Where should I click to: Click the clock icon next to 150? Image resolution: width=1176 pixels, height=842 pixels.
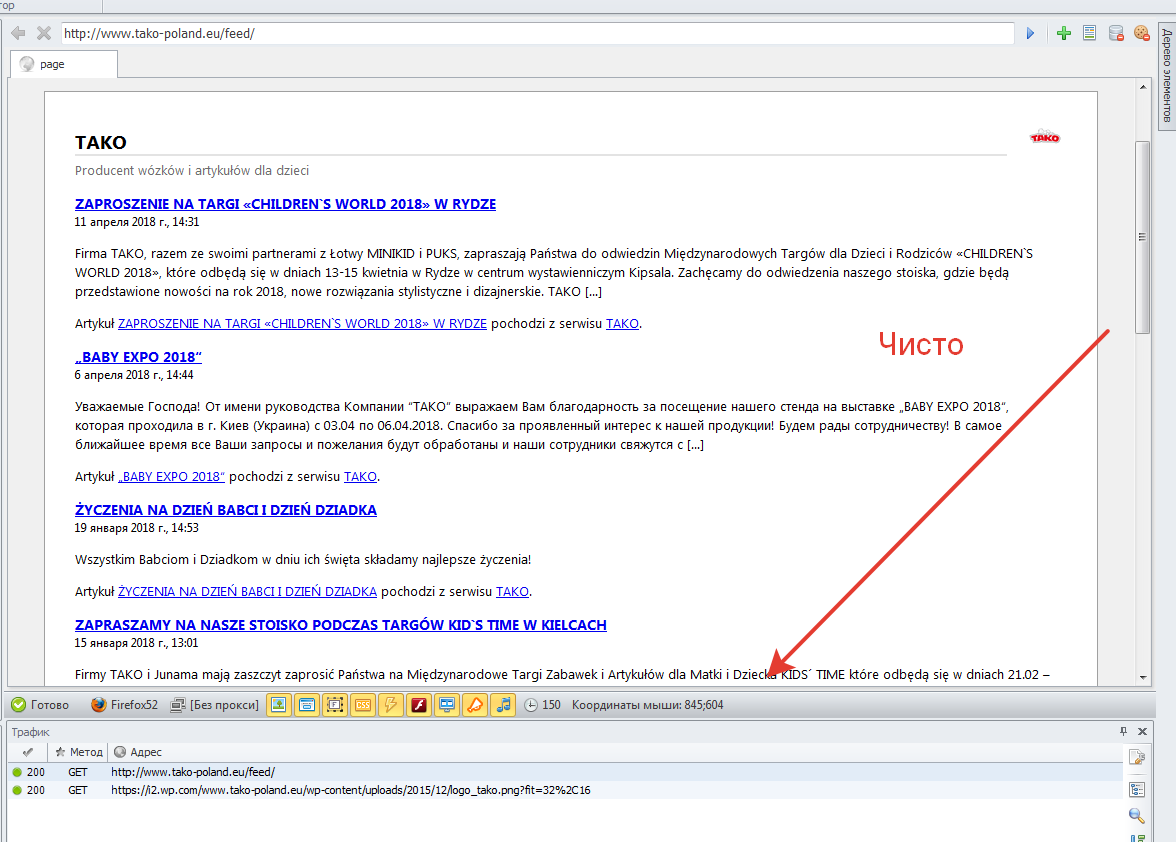(x=530, y=705)
